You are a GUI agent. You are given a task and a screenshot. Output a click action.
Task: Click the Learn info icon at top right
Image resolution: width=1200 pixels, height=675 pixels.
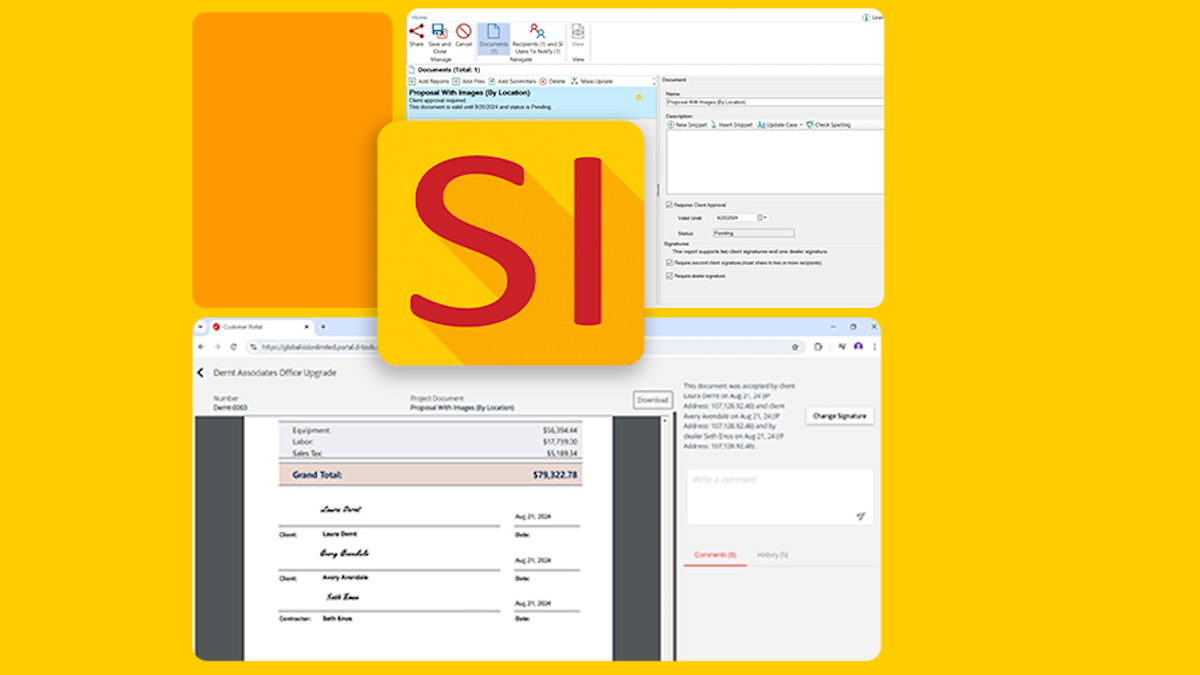865,16
